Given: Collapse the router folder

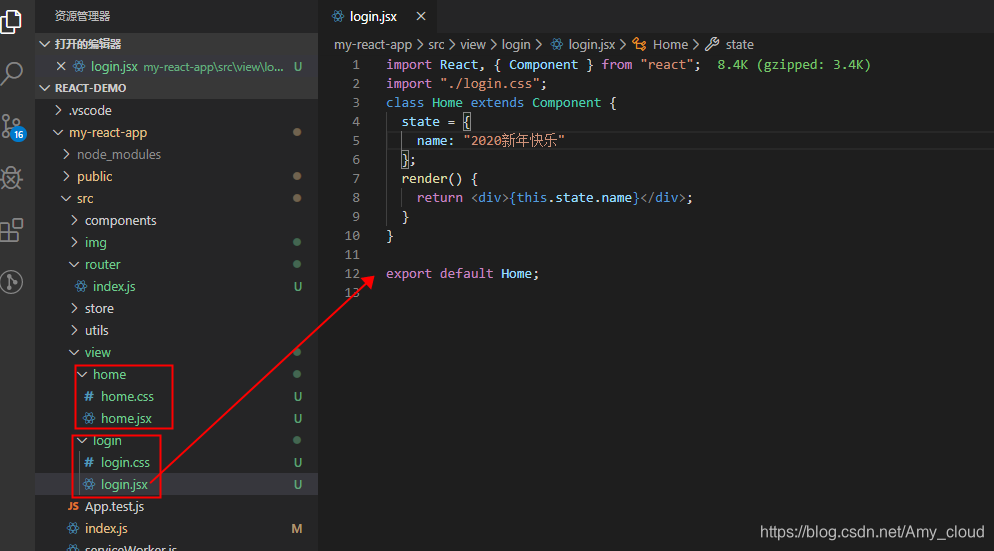Looking at the screenshot, I should [74, 264].
